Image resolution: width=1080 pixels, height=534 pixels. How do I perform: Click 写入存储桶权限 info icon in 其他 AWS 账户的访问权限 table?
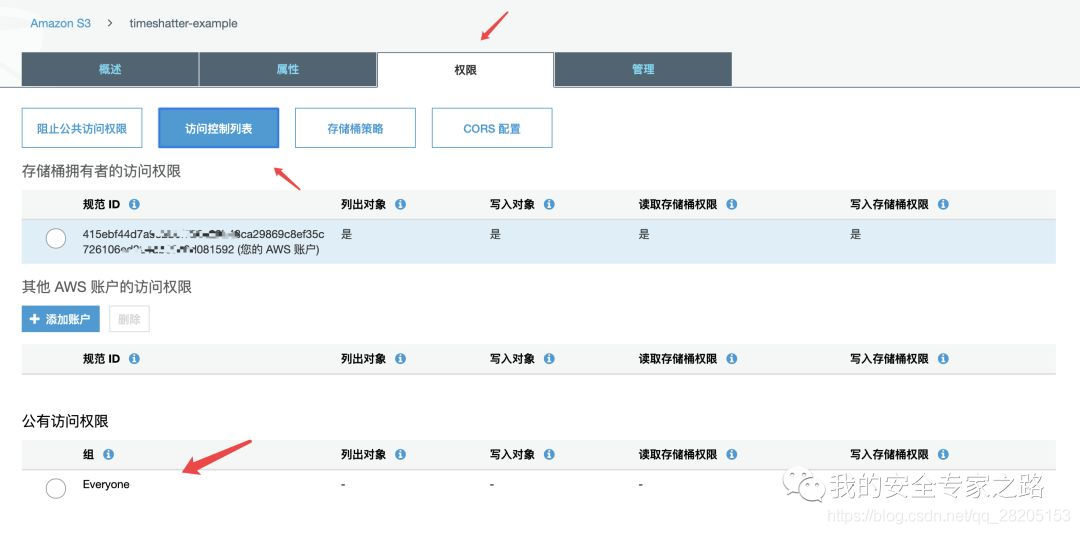[943, 359]
